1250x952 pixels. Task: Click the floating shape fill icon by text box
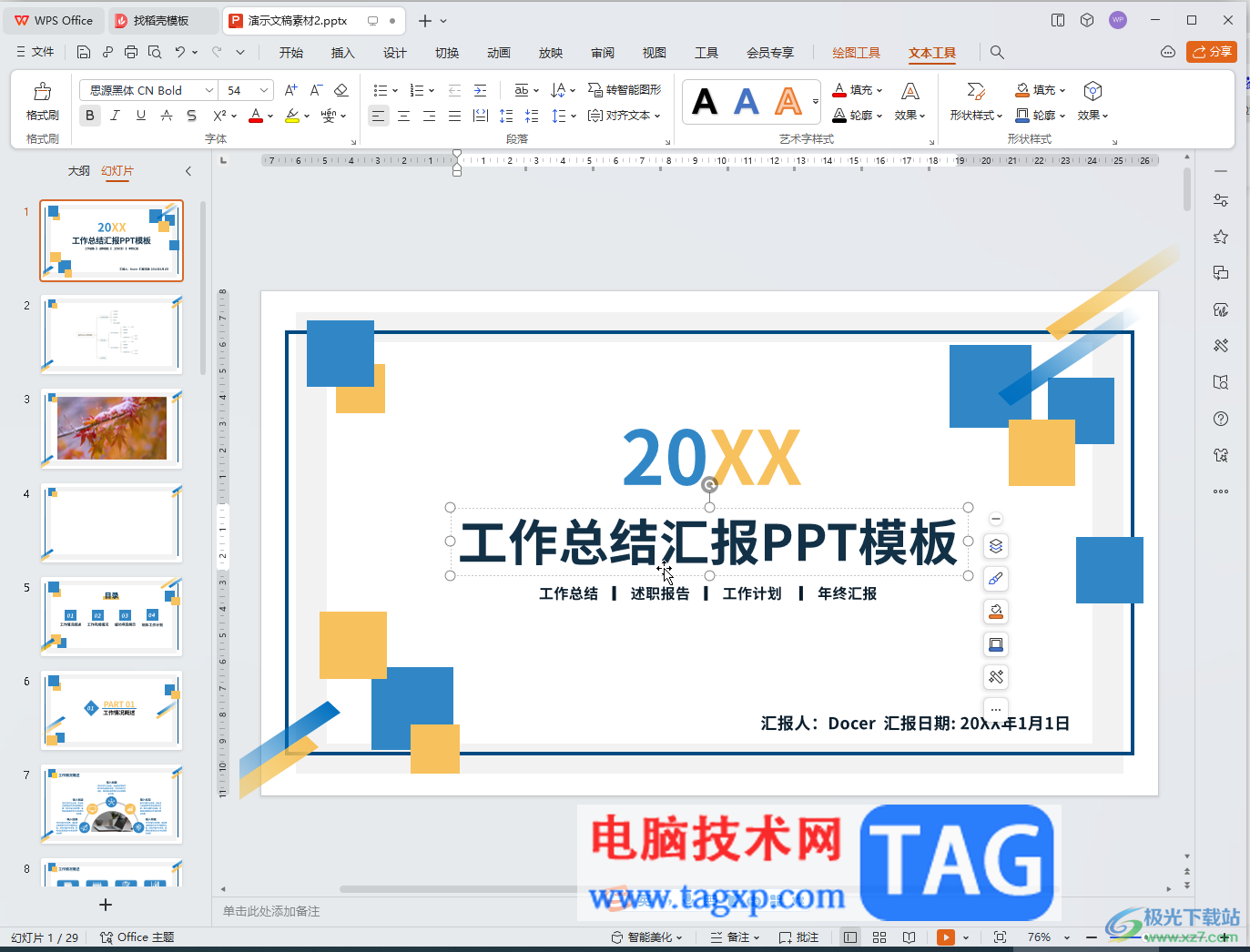coord(996,612)
